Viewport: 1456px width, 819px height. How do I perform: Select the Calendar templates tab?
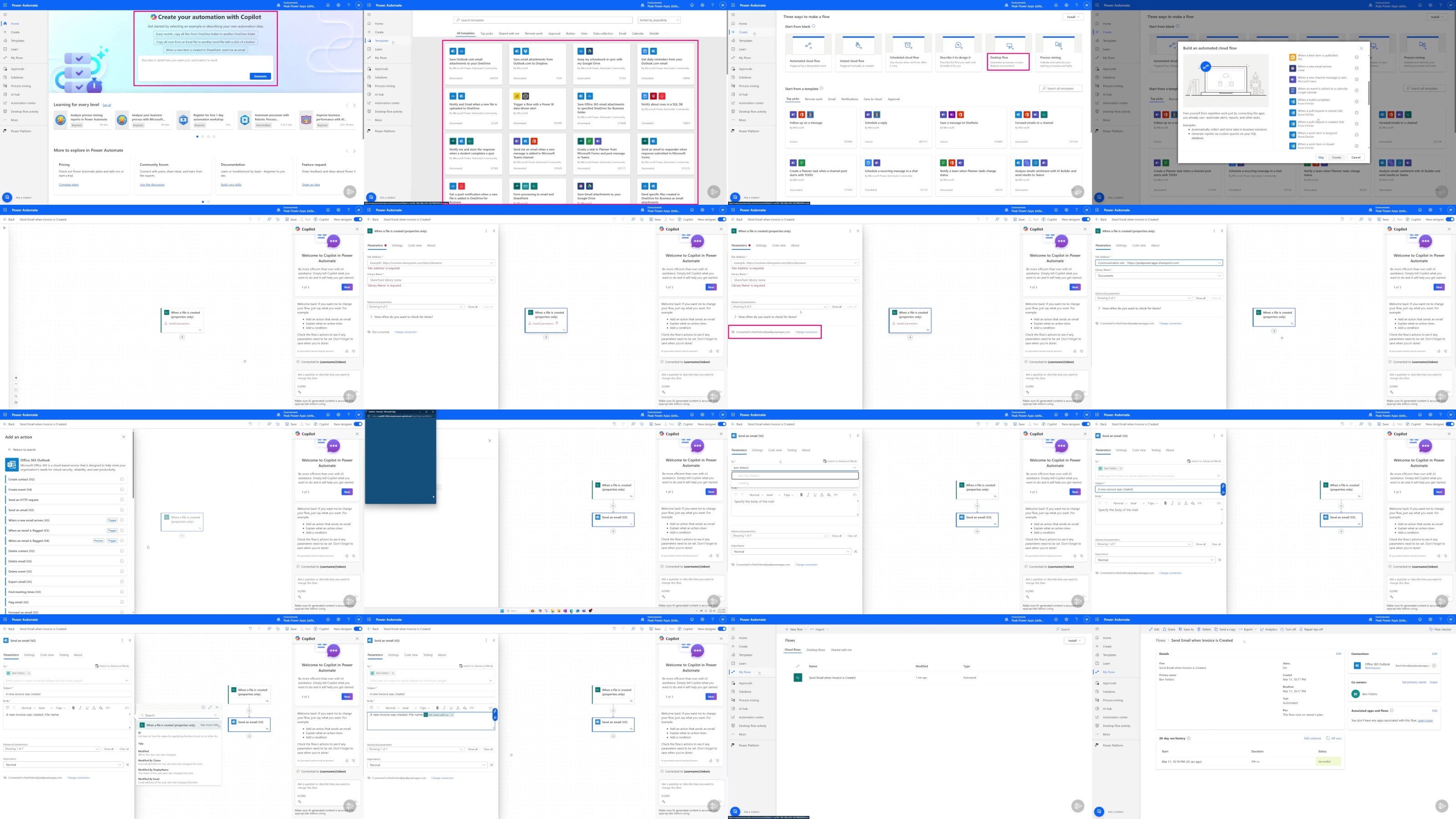(637, 33)
